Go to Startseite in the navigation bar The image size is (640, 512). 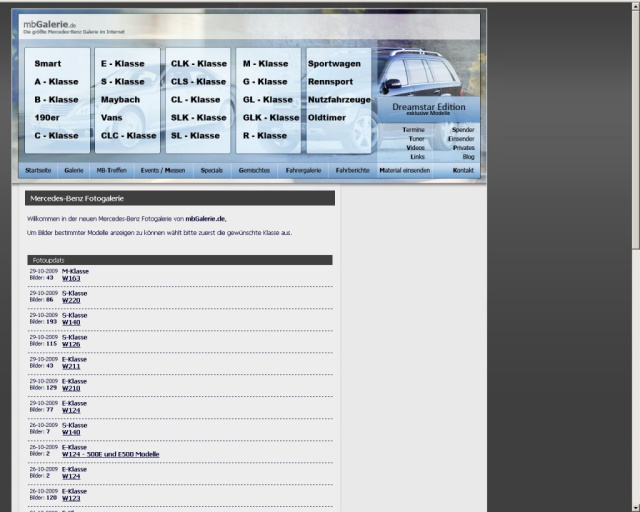click(38, 170)
